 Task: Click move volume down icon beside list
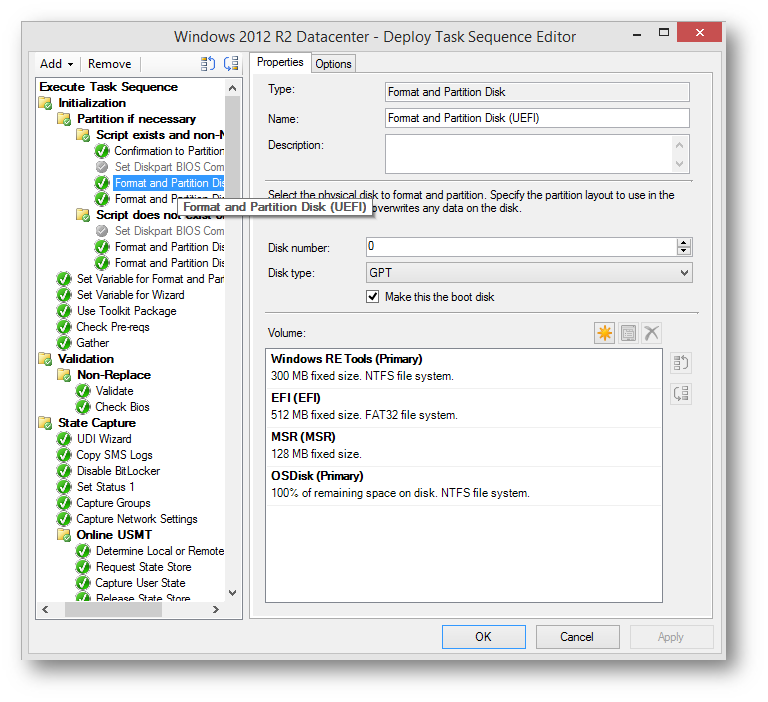[x=681, y=393]
